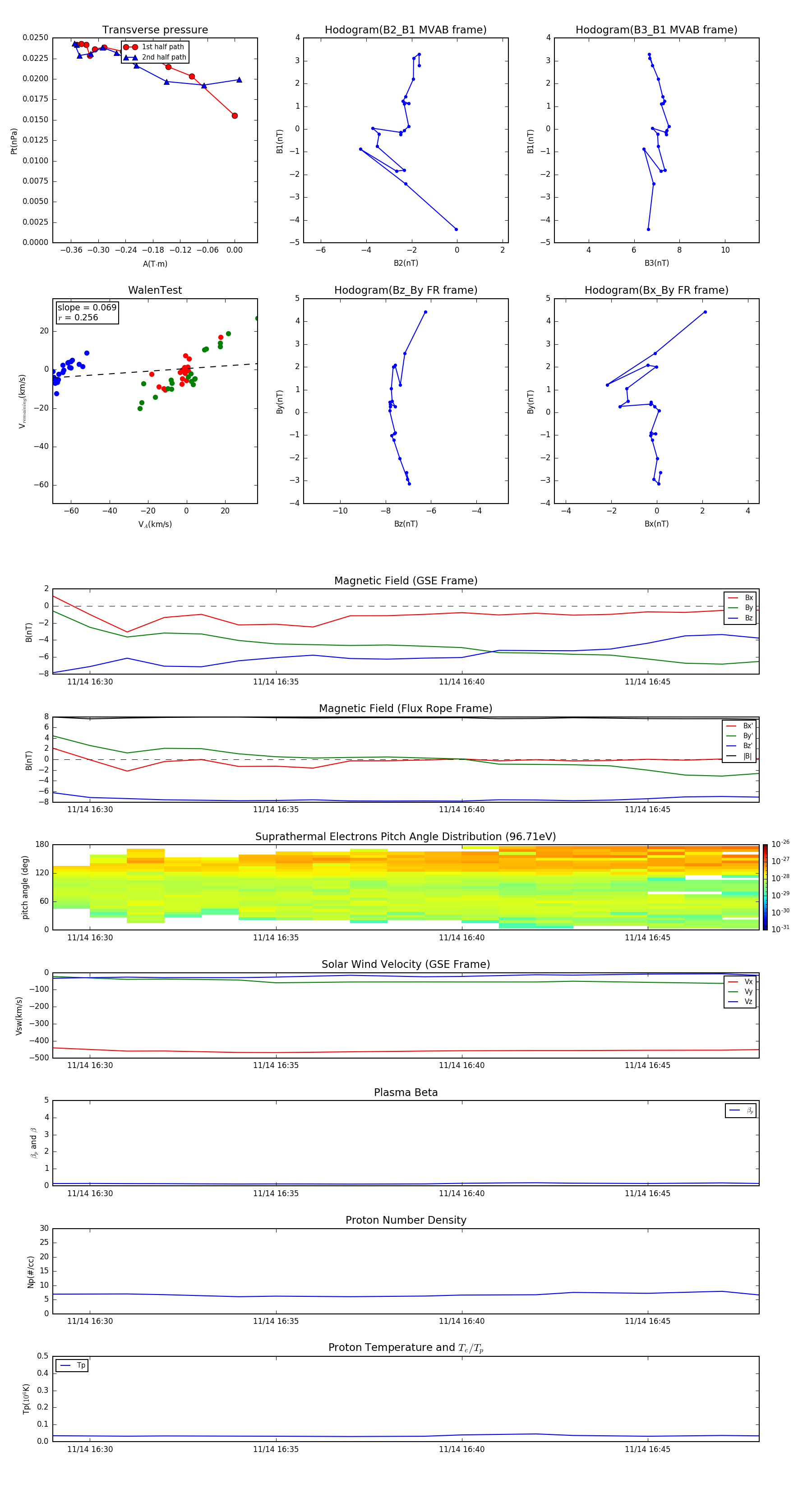Click '11/14 16:35' tick under the Plasma Beta plot

pyautogui.click(x=276, y=1193)
